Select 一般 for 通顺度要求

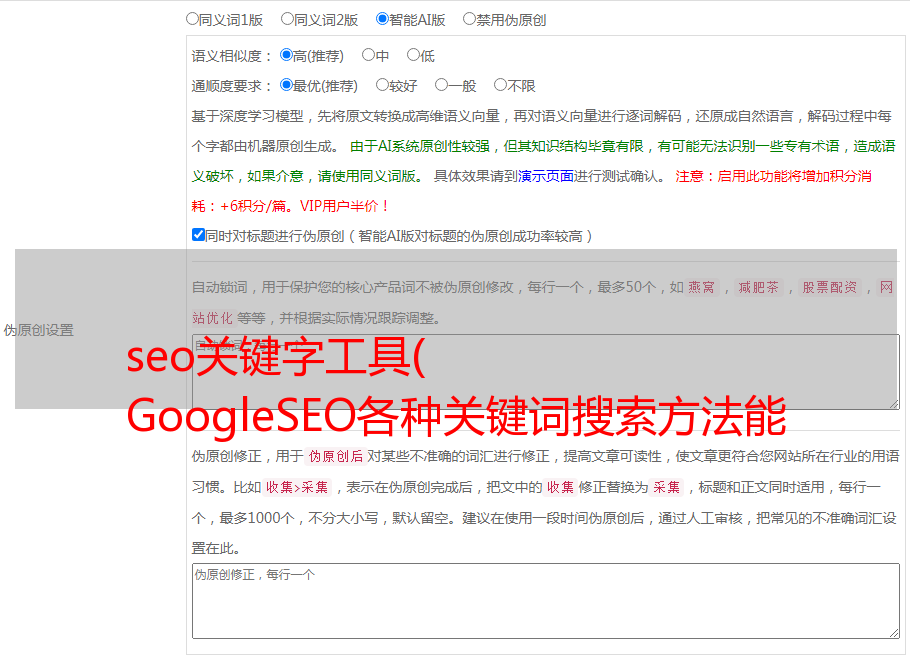[442, 85]
